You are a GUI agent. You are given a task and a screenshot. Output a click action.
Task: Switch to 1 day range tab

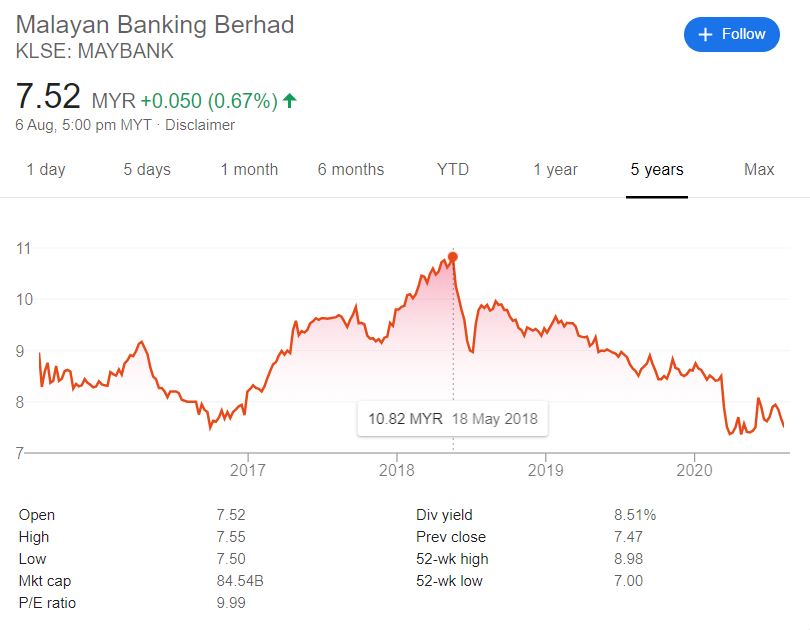click(46, 169)
